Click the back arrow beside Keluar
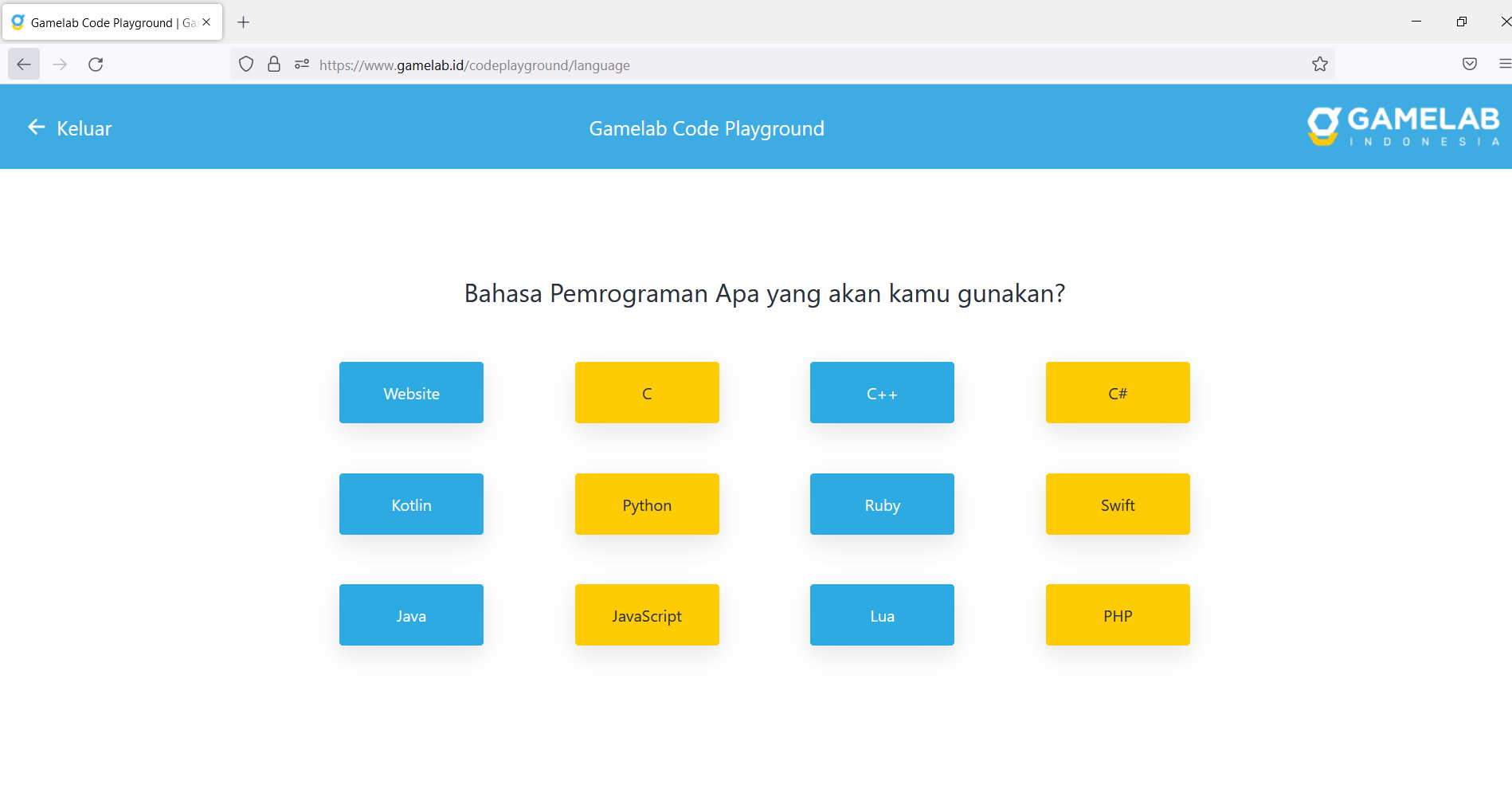The height and width of the screenshot is (793, 1512). [x=36, y=127]
